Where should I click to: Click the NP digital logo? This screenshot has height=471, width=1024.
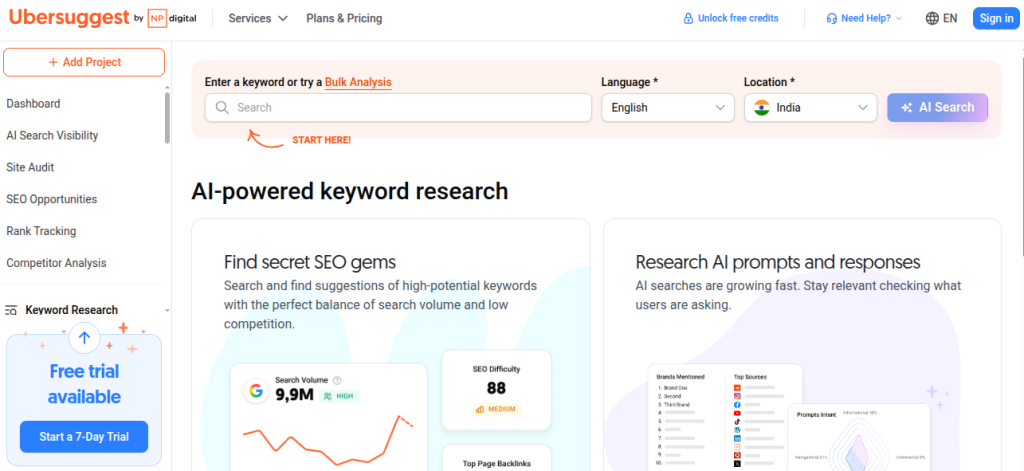tap(172, 18)
